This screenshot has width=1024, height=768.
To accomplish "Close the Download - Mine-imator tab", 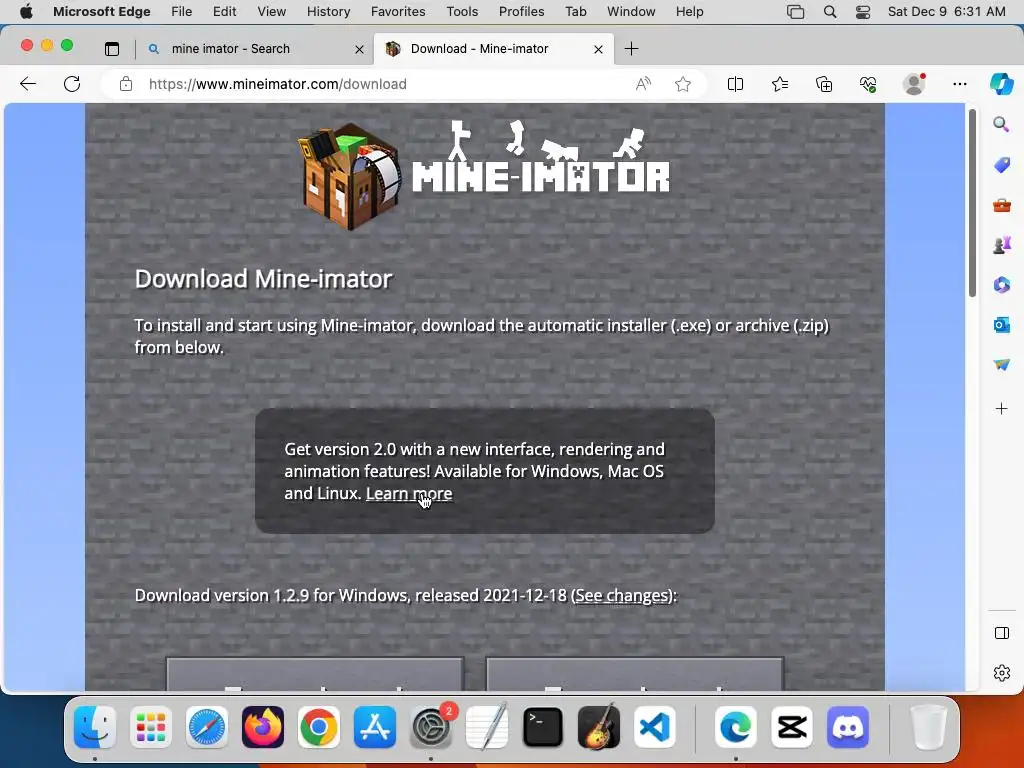I will [x=598, y=49].
